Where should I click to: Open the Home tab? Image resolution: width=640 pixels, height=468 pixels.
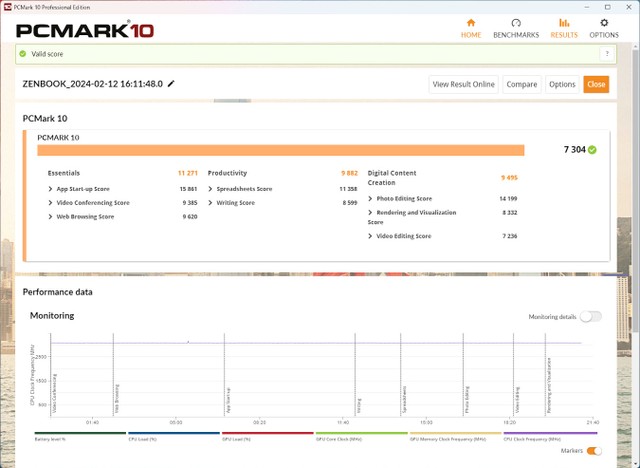pos(471,29)
